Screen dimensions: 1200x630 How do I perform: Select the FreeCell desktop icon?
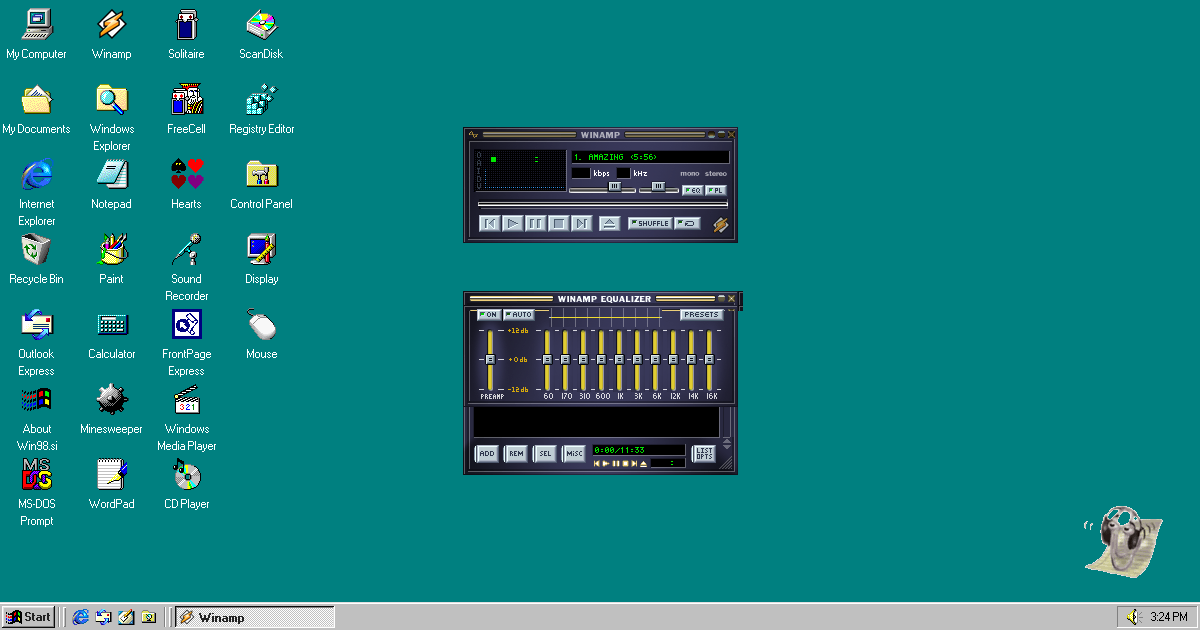186,110
